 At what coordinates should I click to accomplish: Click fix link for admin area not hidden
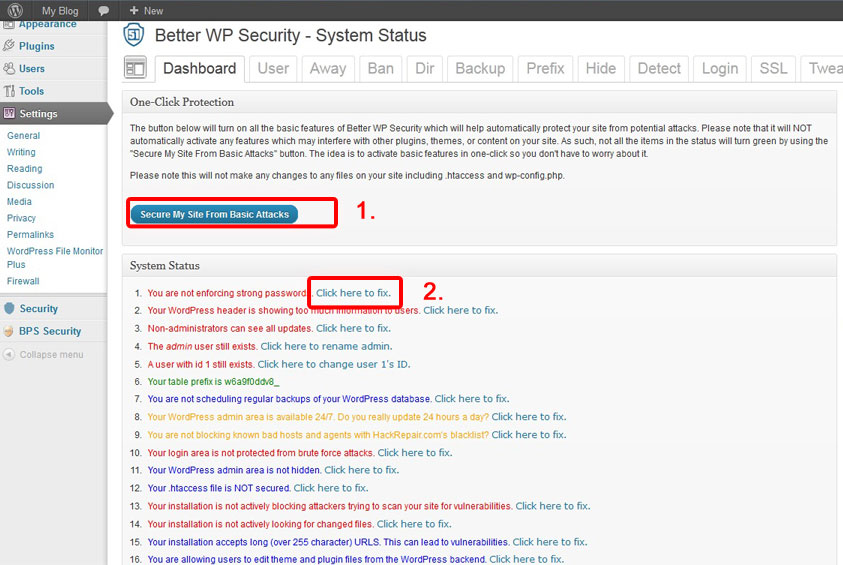pyautogui.click(x=362, y=470)
